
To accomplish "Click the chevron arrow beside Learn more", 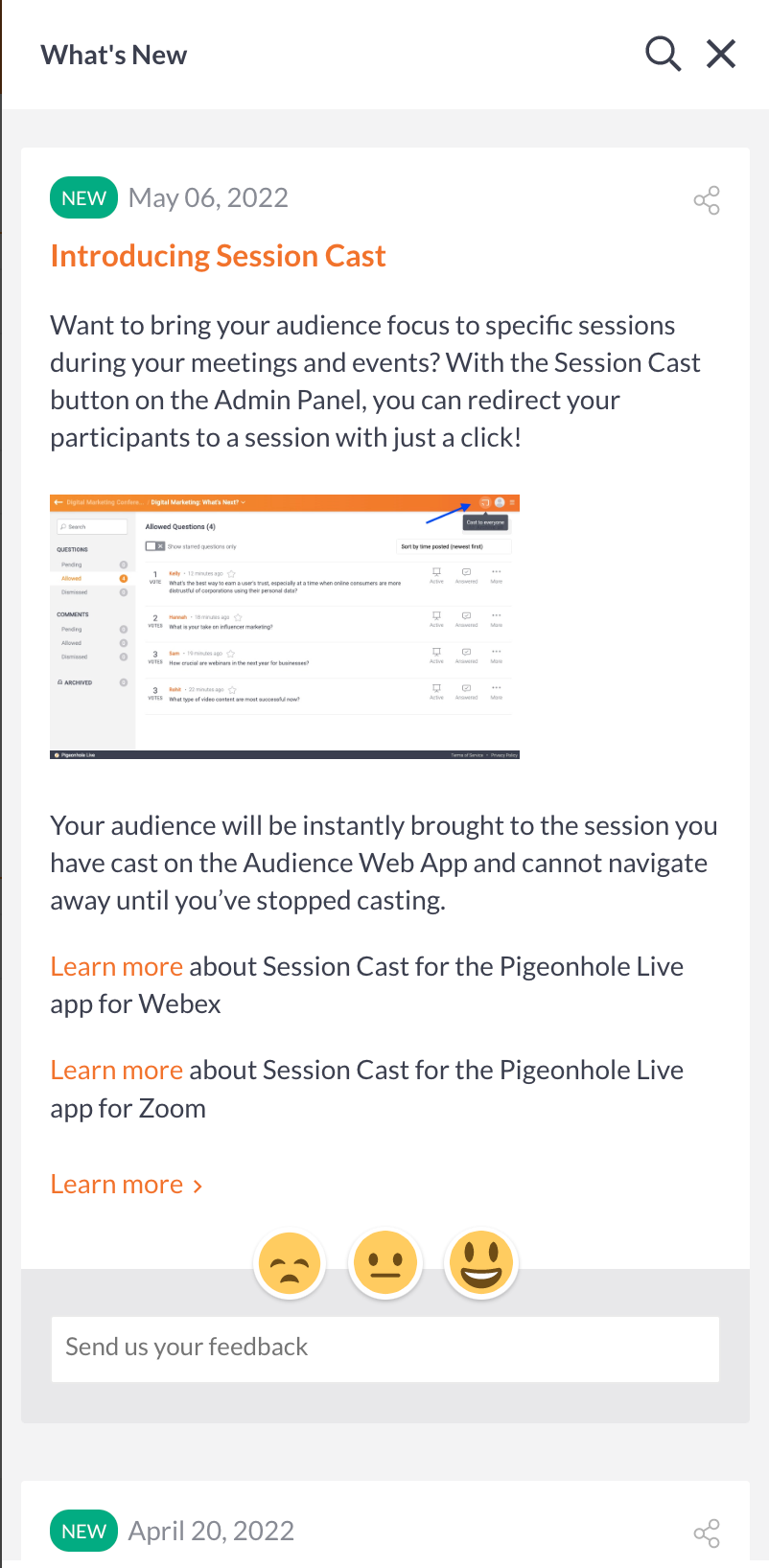I will click(198, 1187).
